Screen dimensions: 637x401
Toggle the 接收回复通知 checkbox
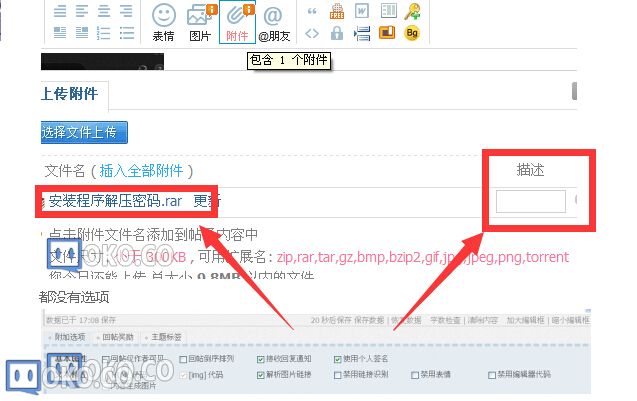(x=261, y=358)
